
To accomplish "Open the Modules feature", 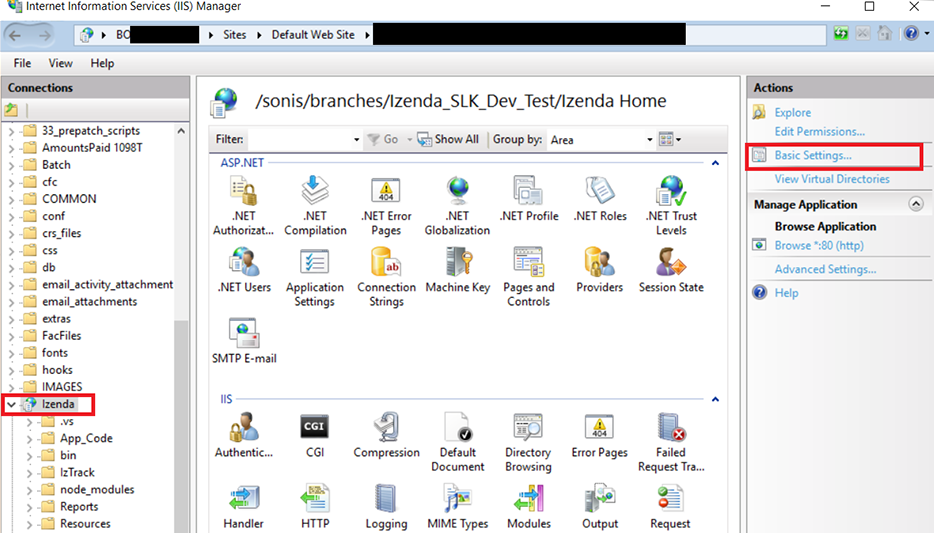I will pyautogui.click(x=529, y=507).
